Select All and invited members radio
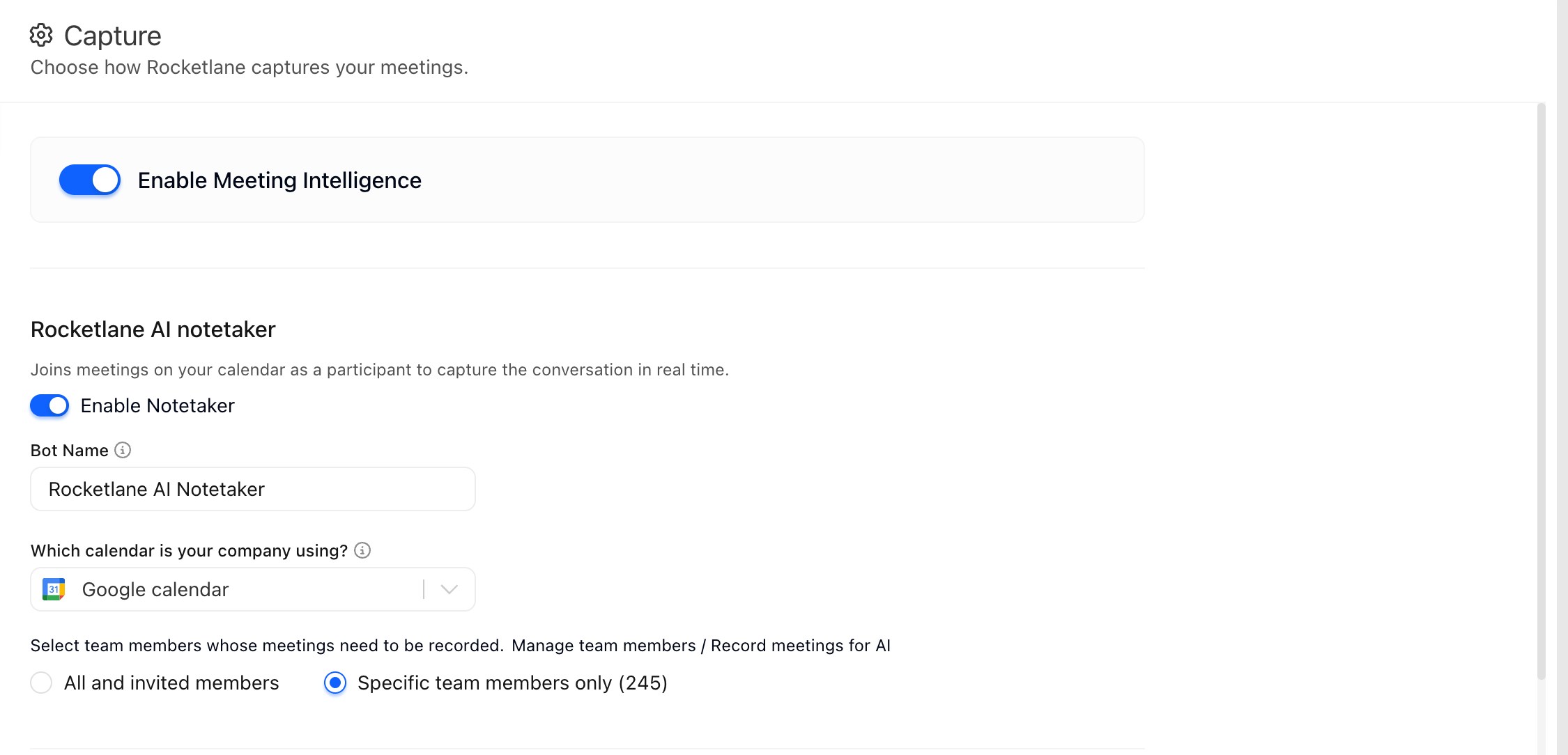Screen dimensions: 1568x755 [41, 683]
